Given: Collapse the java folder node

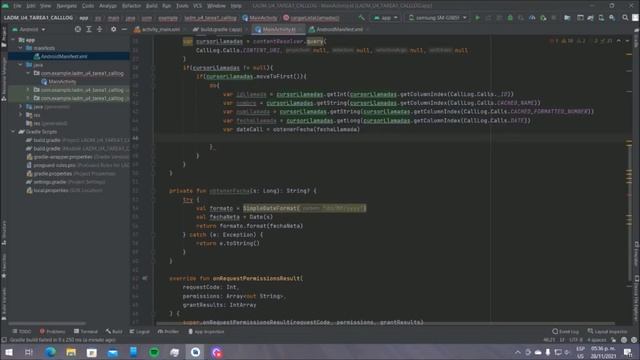Looking at the screenshot, I should [20, 64].
